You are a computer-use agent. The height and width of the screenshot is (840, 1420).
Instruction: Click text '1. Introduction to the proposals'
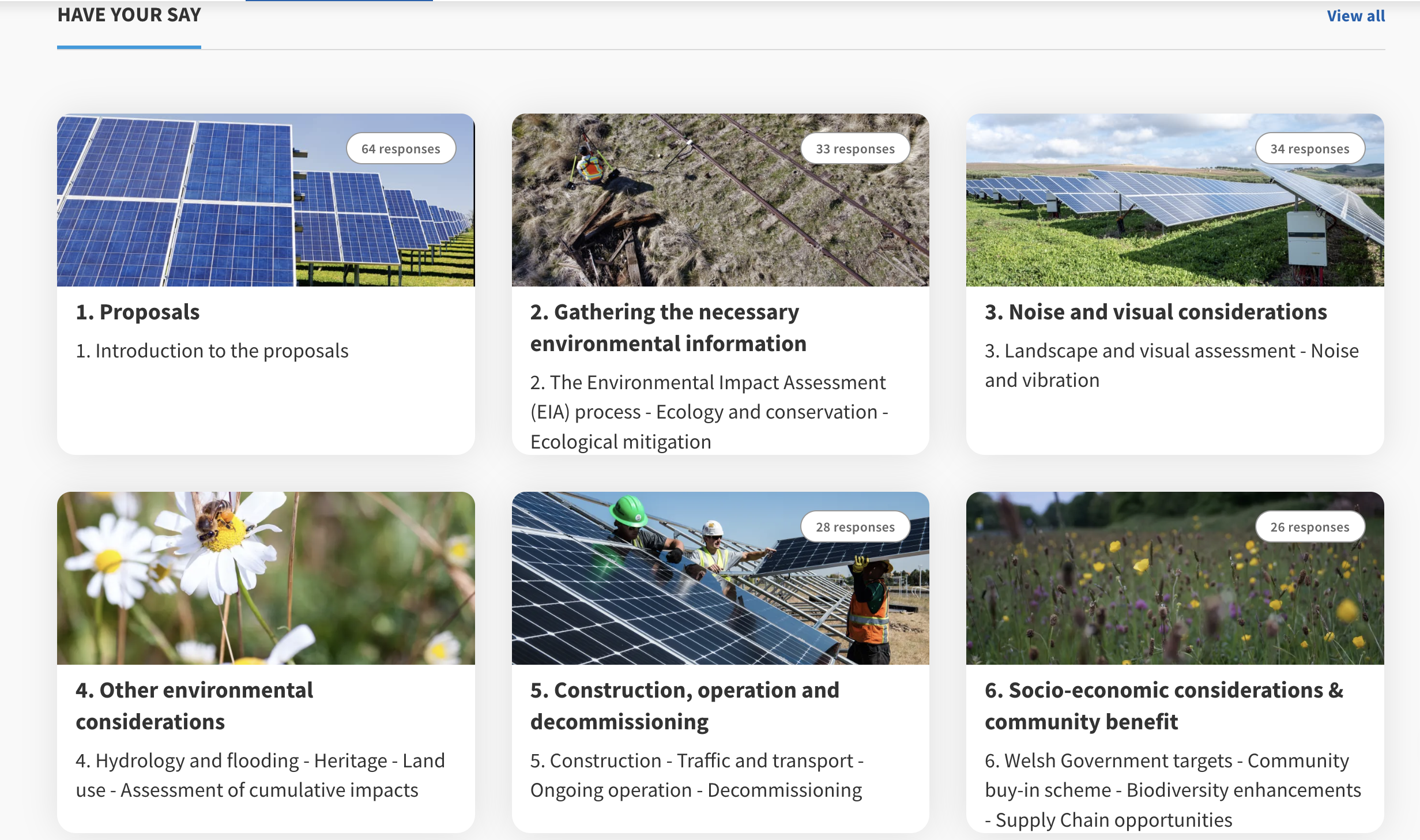pos(212,351)
